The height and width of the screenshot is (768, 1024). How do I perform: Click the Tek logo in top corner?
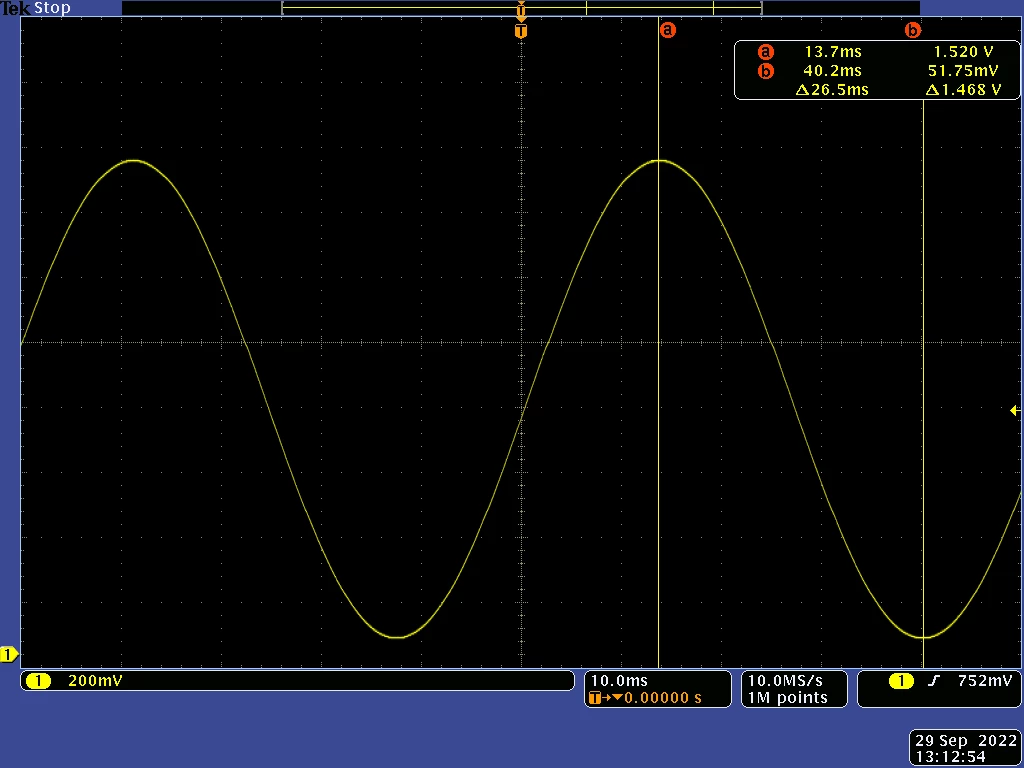16,8
